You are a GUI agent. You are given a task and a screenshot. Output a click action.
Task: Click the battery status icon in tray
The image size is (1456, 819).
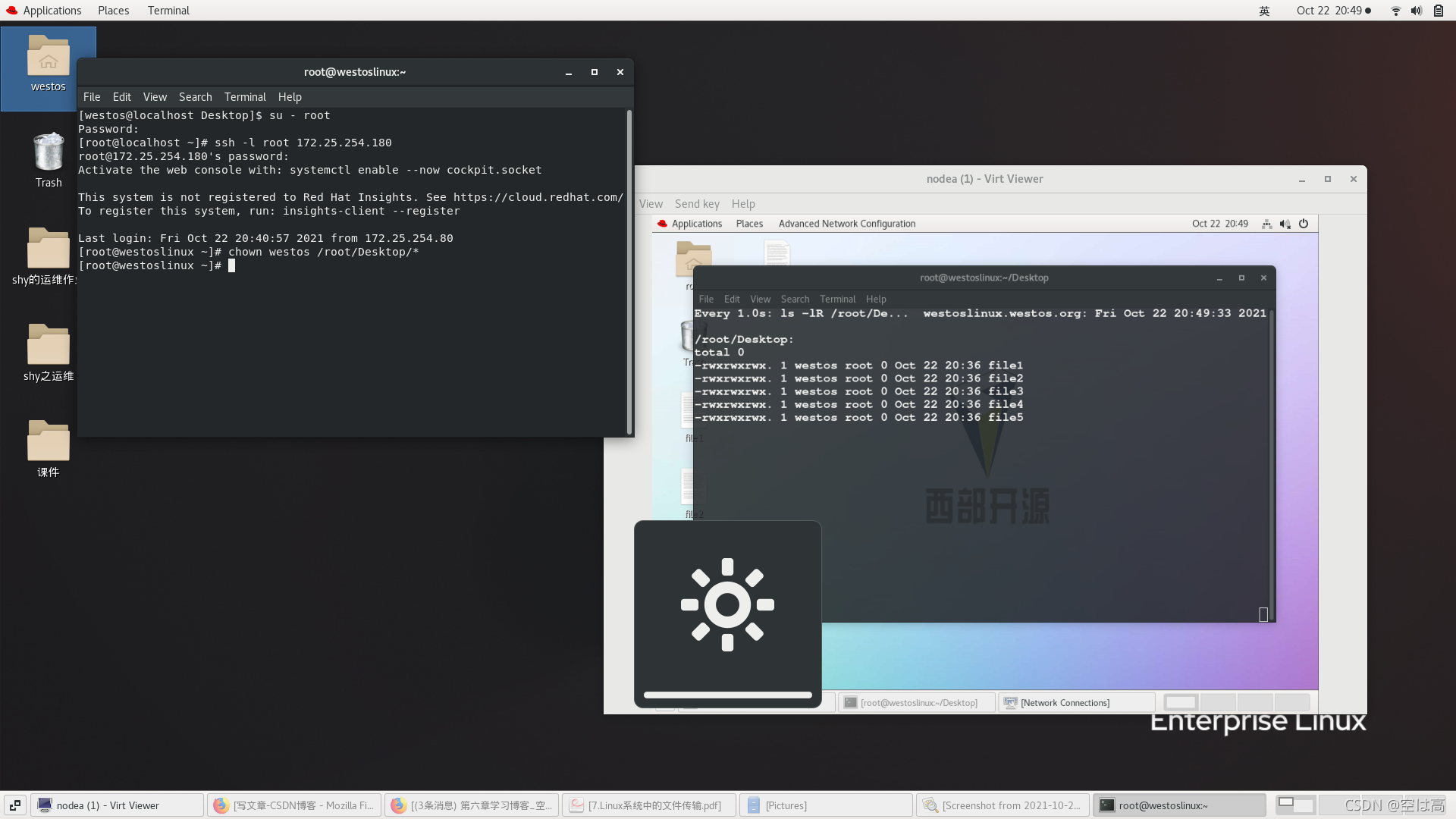(1436, 11)
